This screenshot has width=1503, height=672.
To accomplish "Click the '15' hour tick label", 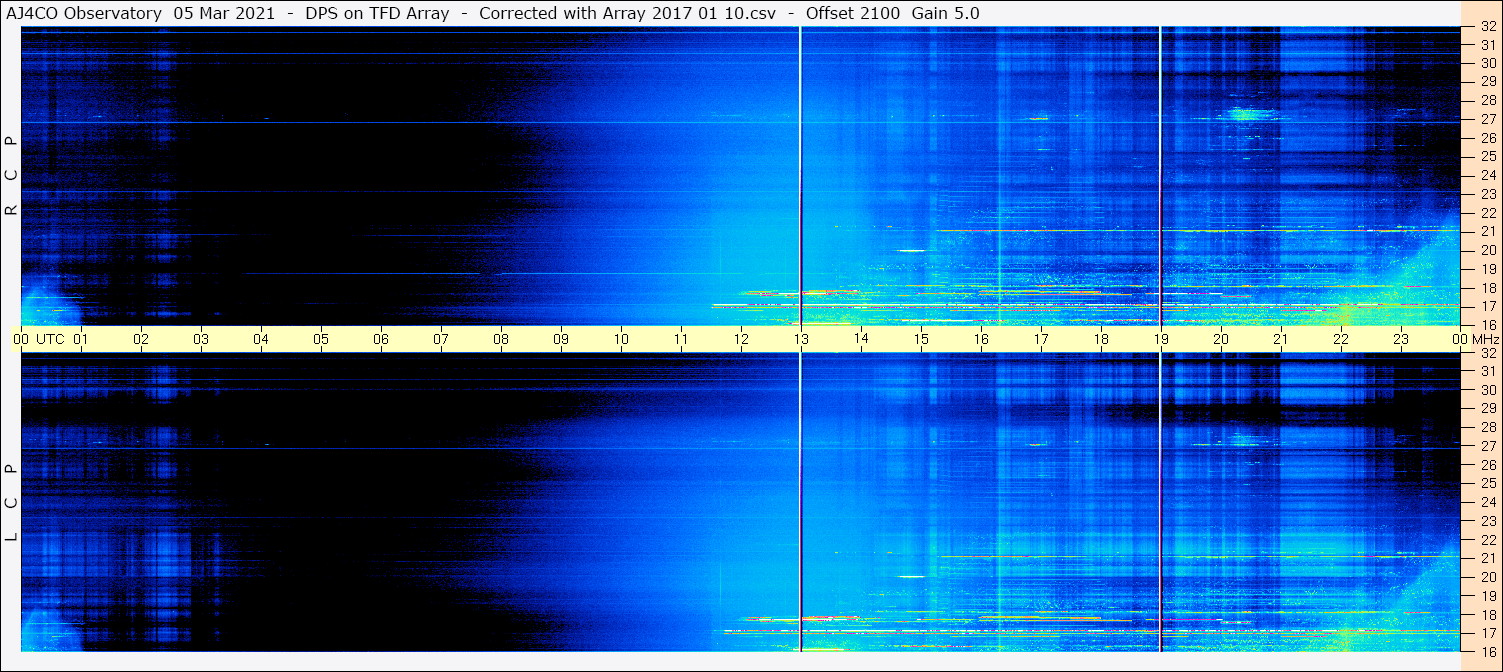I will click(x=921, y=339).
